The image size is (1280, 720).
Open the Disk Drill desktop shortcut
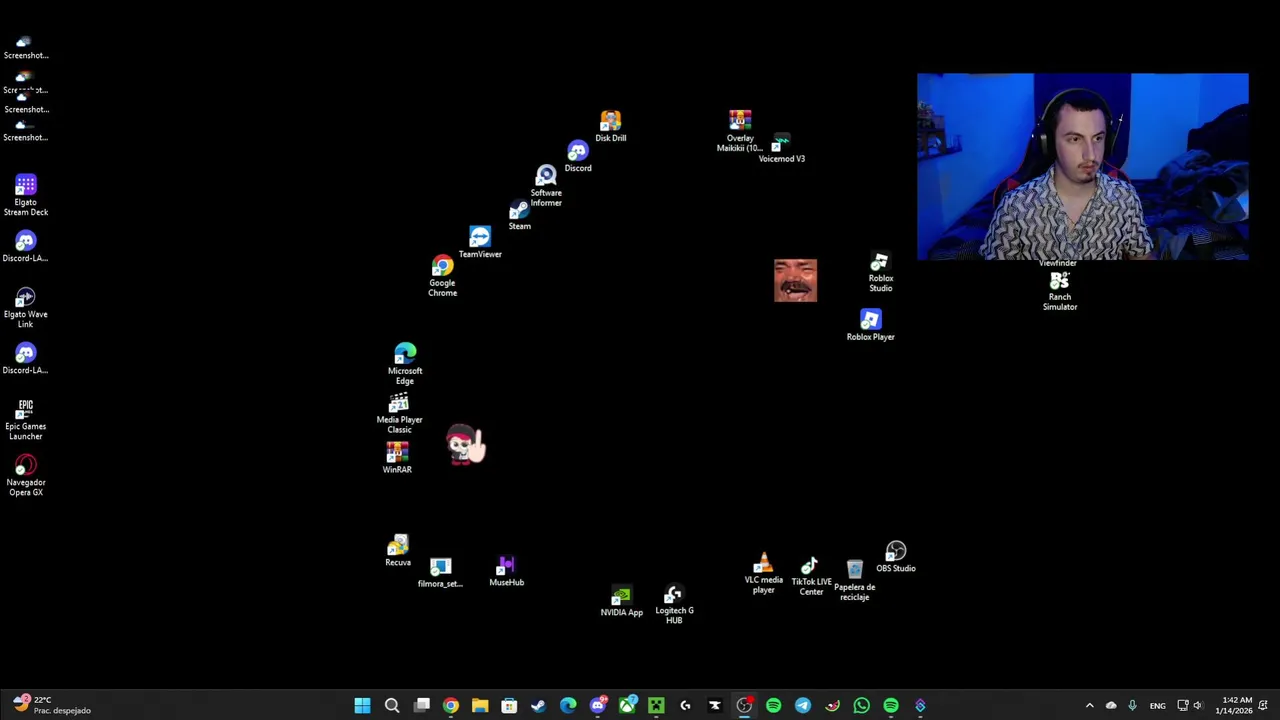tap(610, 127)
